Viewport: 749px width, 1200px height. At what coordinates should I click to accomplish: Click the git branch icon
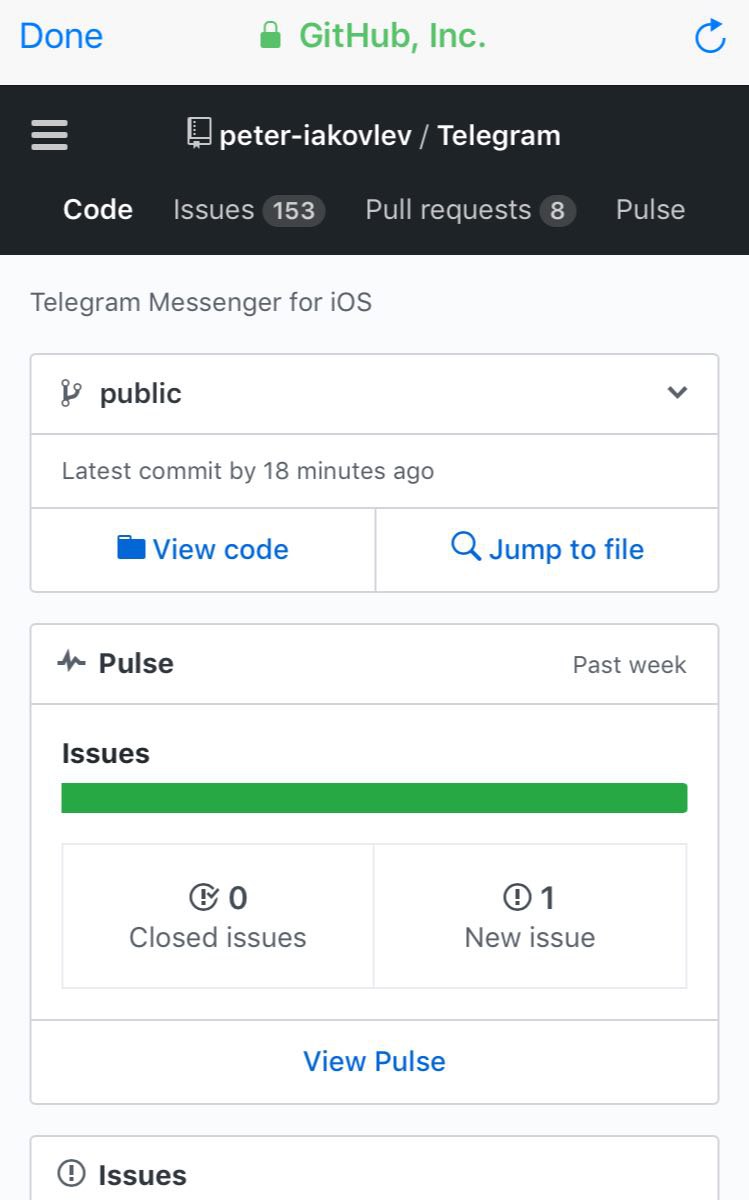click(71, 393)
